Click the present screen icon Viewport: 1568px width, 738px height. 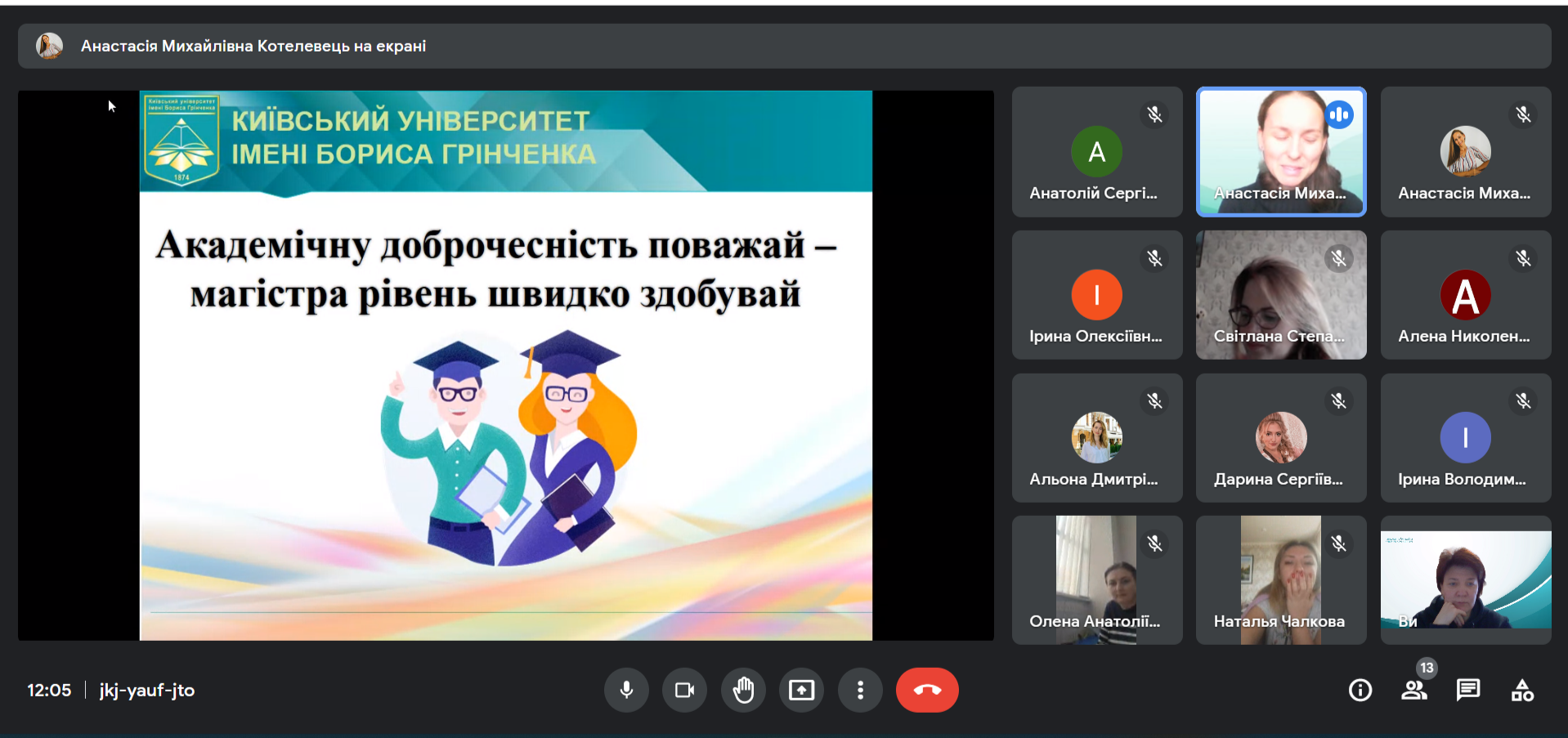point(801,690)
